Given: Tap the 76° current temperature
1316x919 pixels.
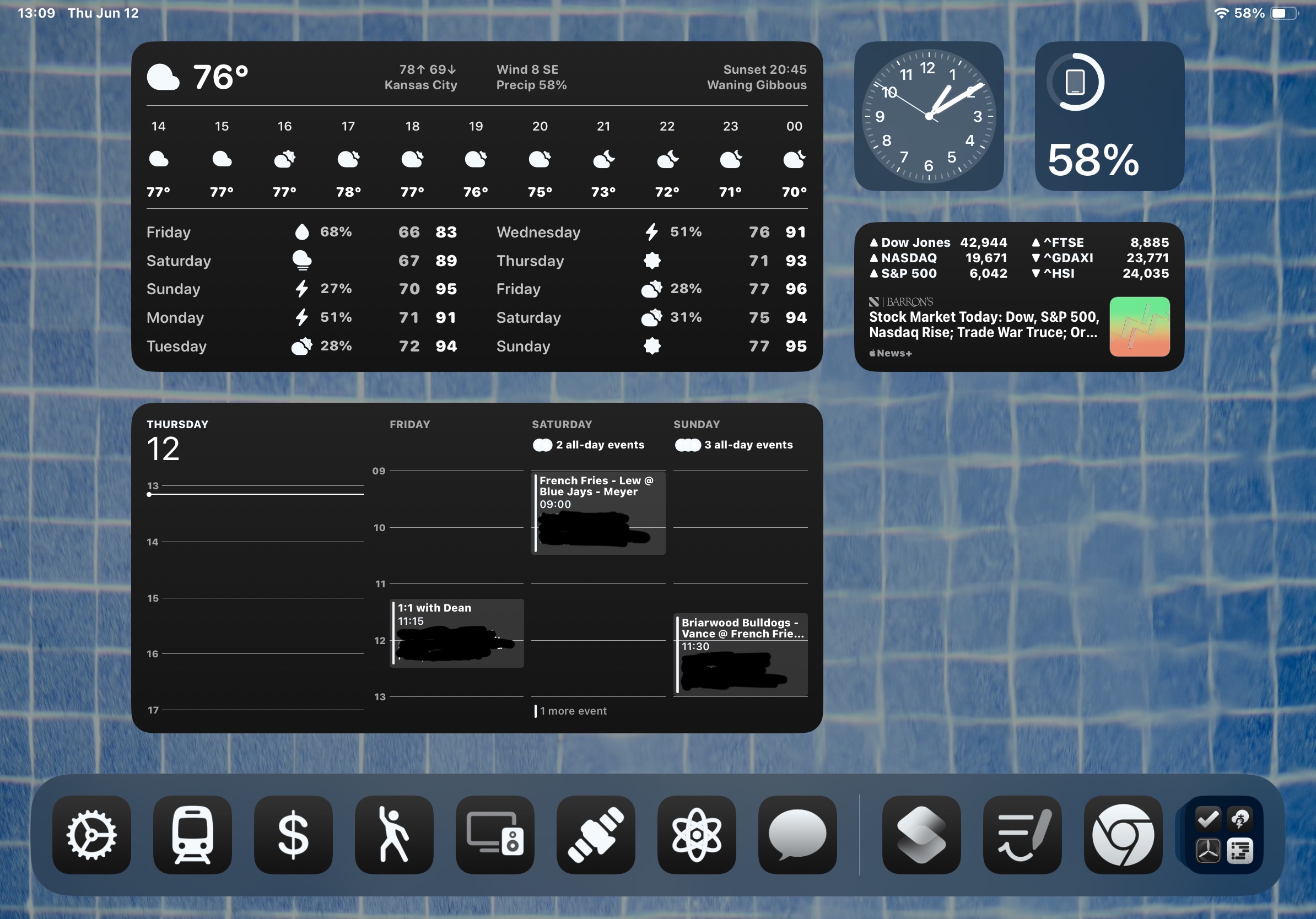Looking at the screenshot, I should [220, 77].
